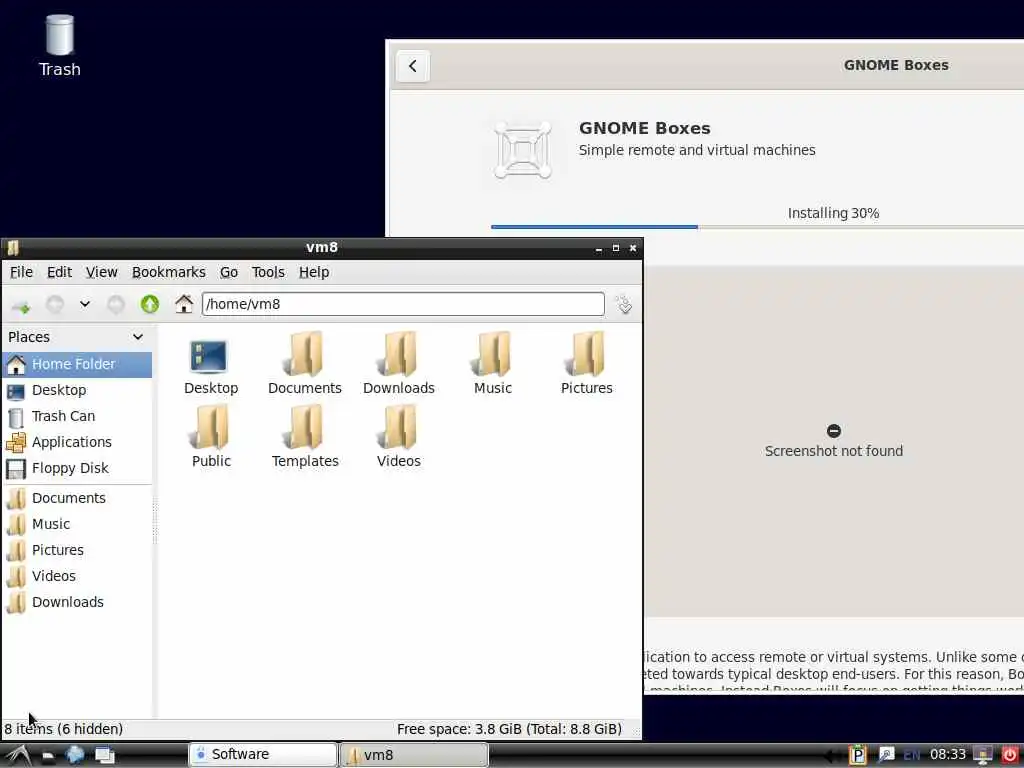1024x768 pixels.
Task: Click the show desktop taskbar icon
Action: 104,756
